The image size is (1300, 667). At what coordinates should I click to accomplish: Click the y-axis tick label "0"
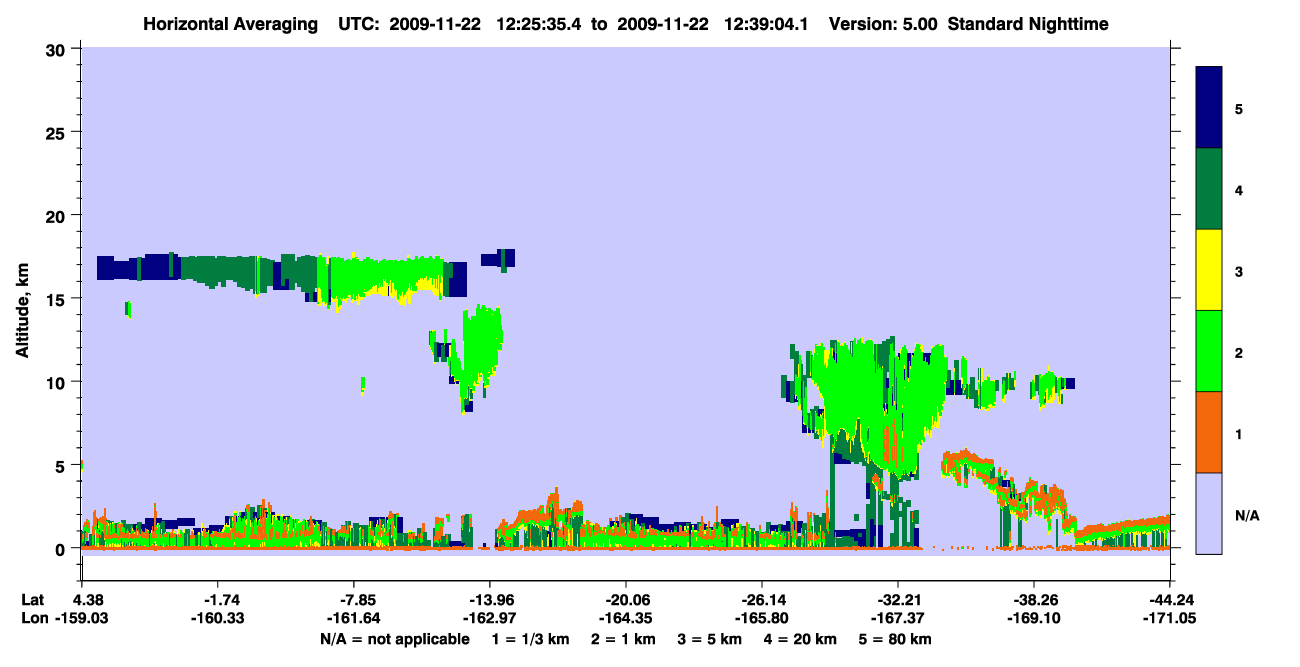pos(62,549)
